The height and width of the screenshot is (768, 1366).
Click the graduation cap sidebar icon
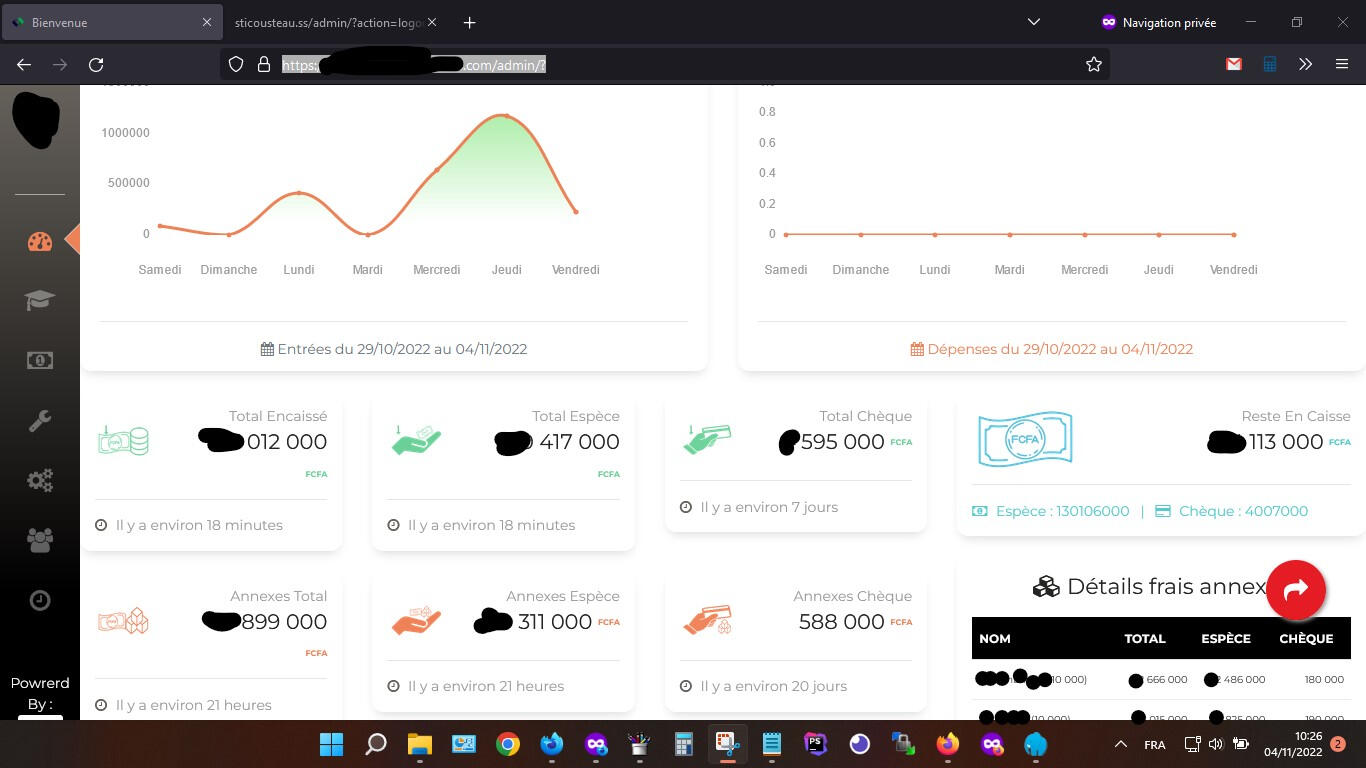[40, 300]
